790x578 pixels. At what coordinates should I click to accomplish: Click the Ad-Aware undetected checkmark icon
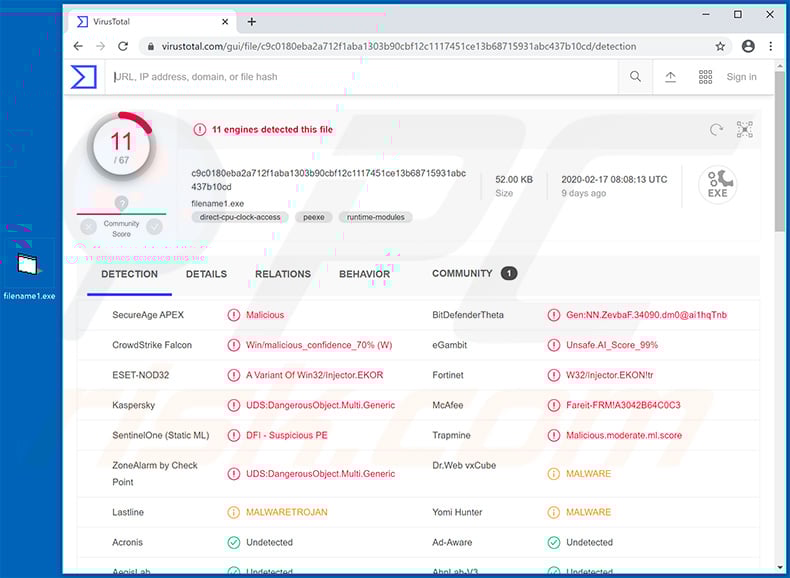pos(553,543)
